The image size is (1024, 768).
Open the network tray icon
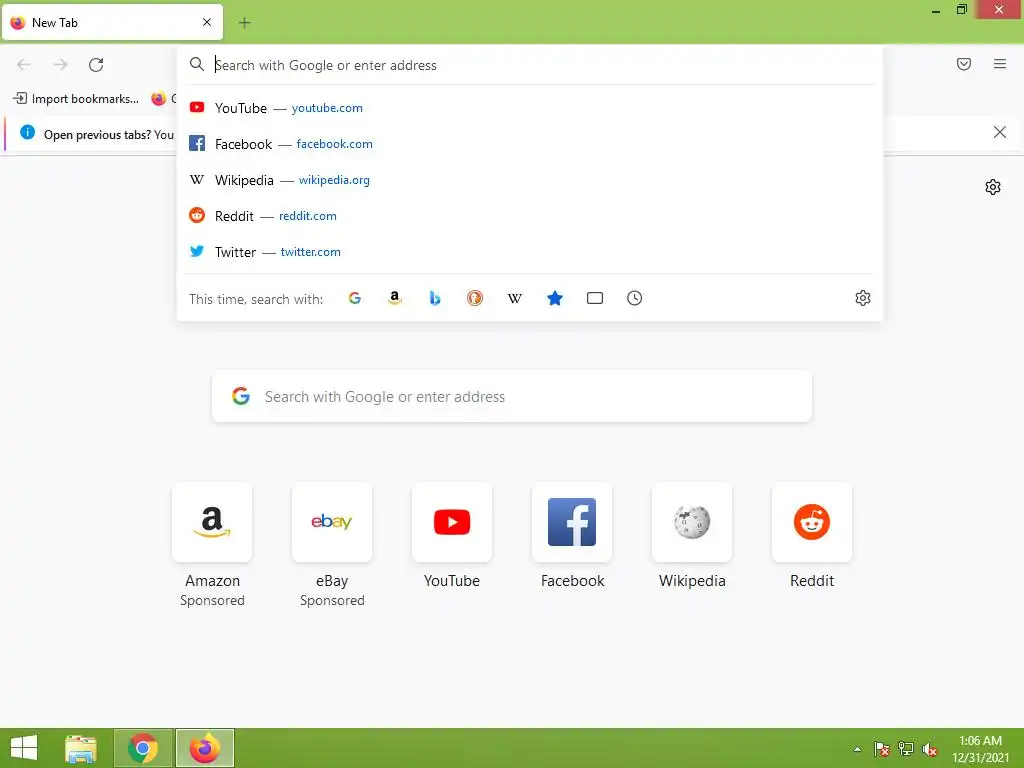[906, 749]
